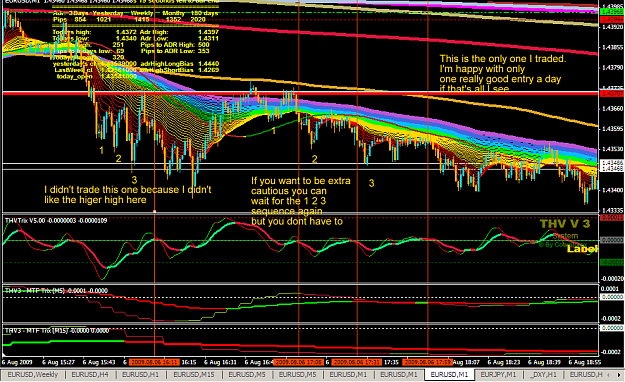625x382 pixels.
Task: Click the 6 Aug 16:31 time axis label
Action: (220, 362)
